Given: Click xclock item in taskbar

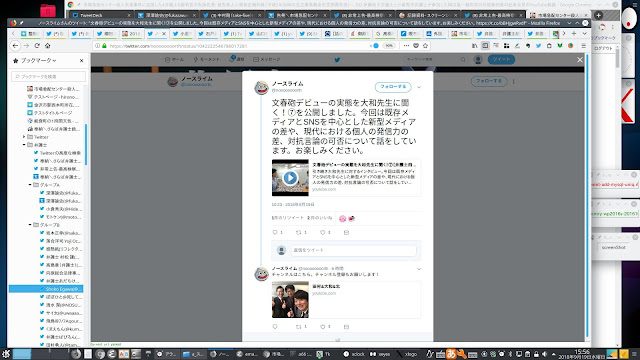Looking at the screenshot, I should (354, 354).
